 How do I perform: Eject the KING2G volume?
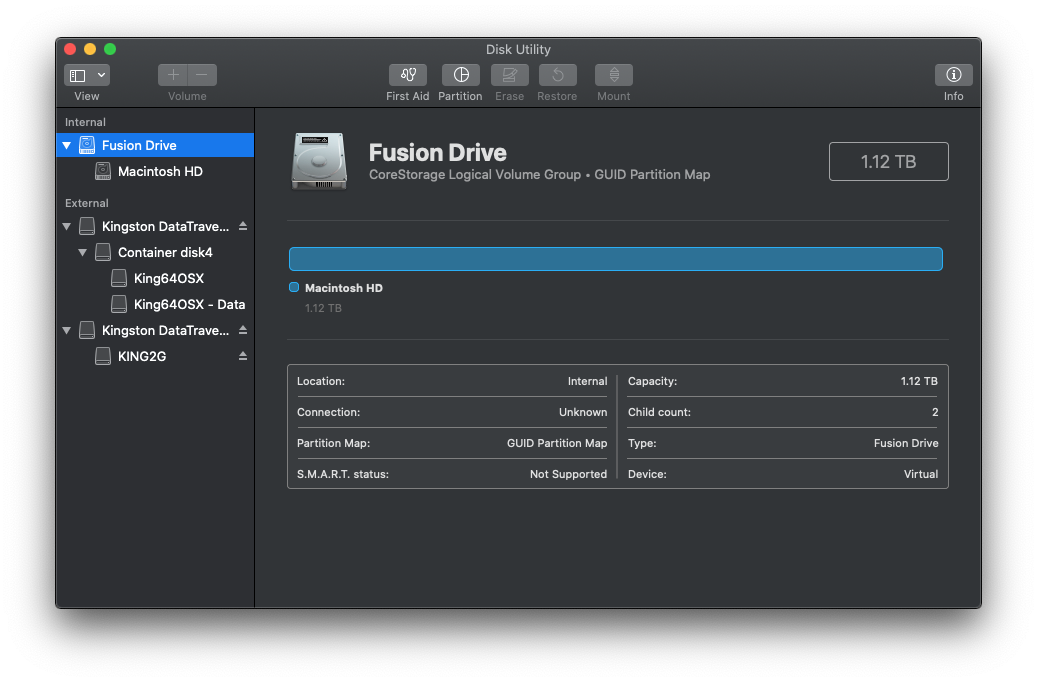pos(243,357)
